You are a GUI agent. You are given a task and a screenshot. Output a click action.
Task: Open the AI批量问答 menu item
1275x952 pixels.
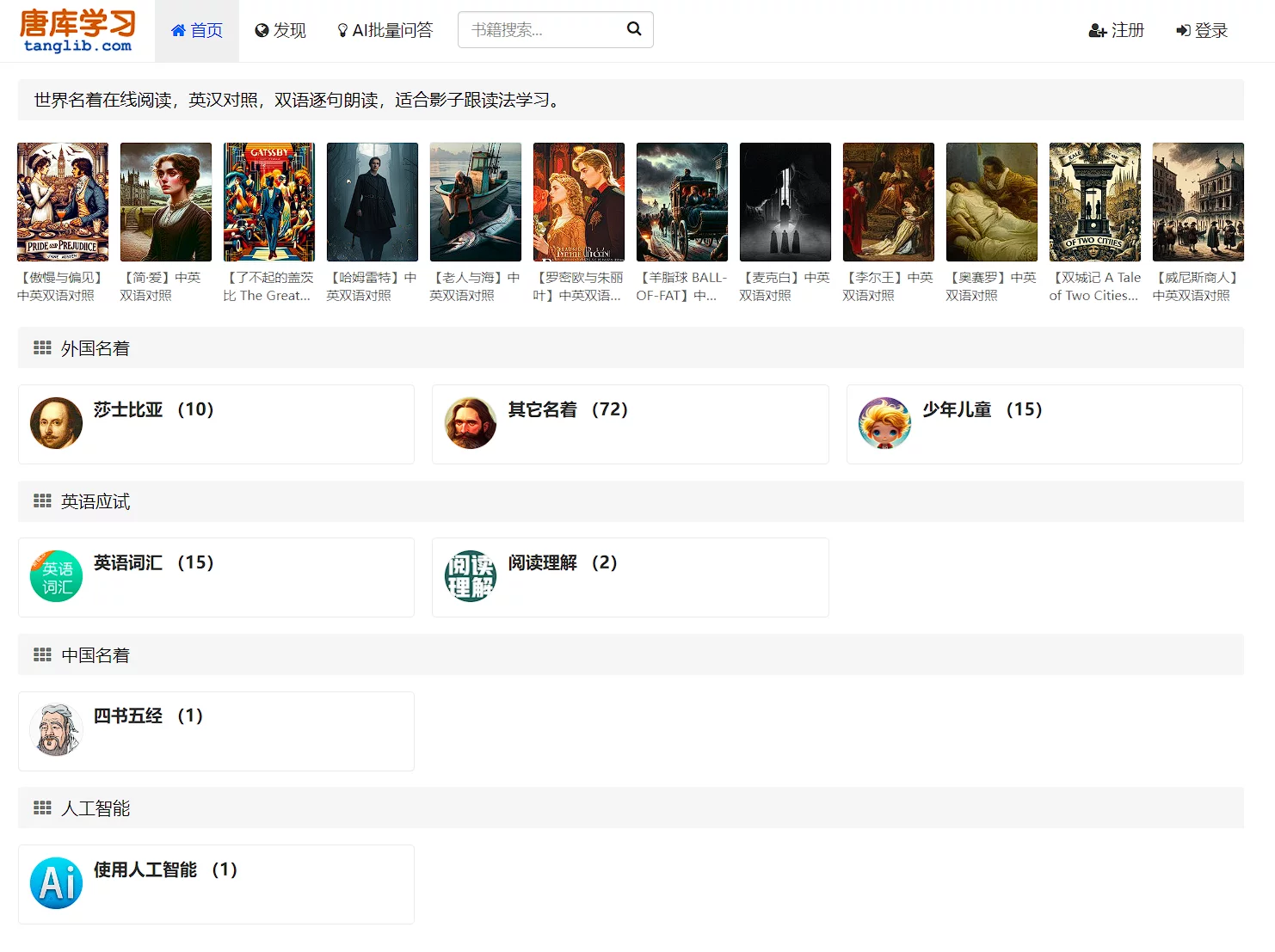[385, 31]
